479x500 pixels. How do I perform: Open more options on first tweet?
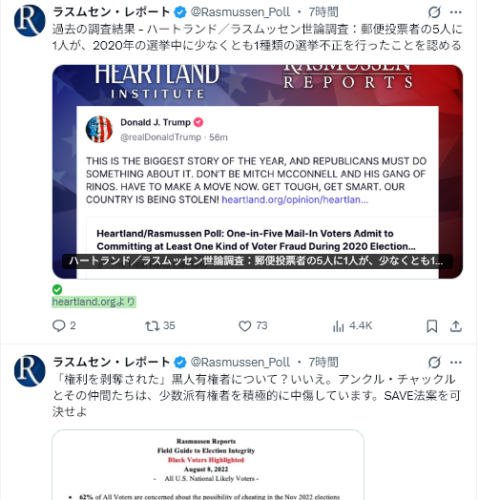click(456, 12)
